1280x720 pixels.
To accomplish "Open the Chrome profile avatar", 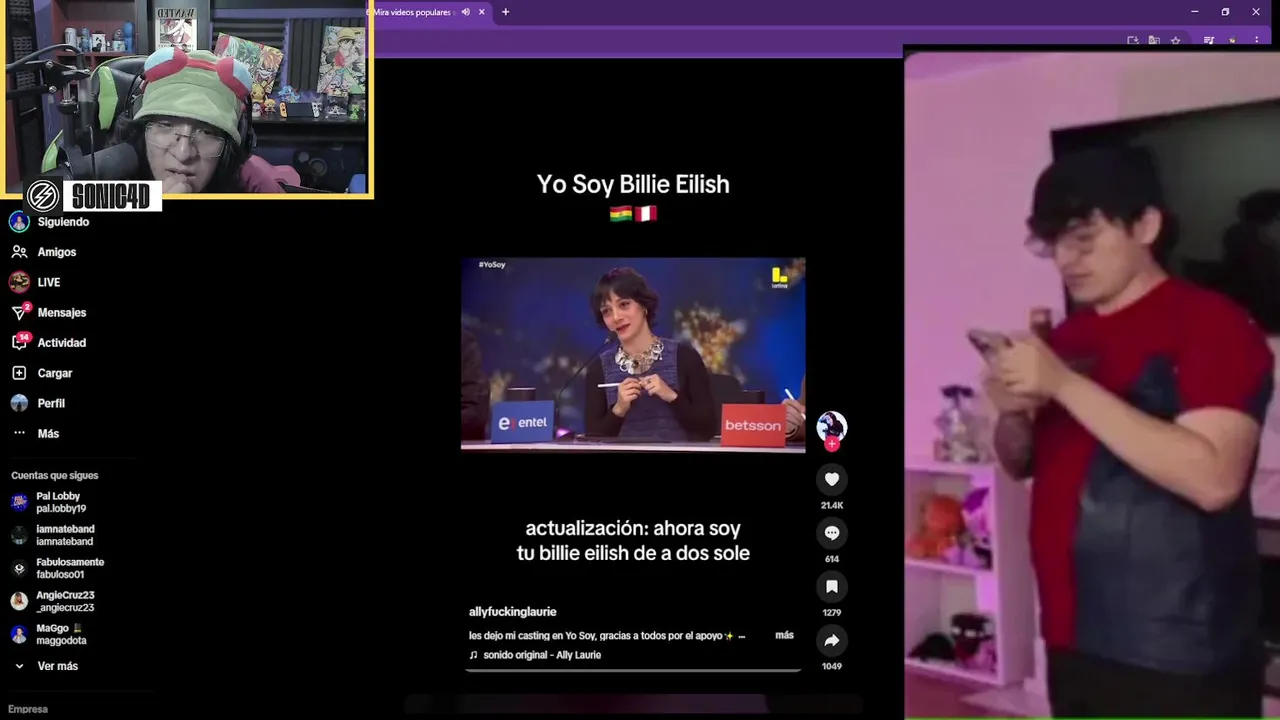I will (1234, 40).
